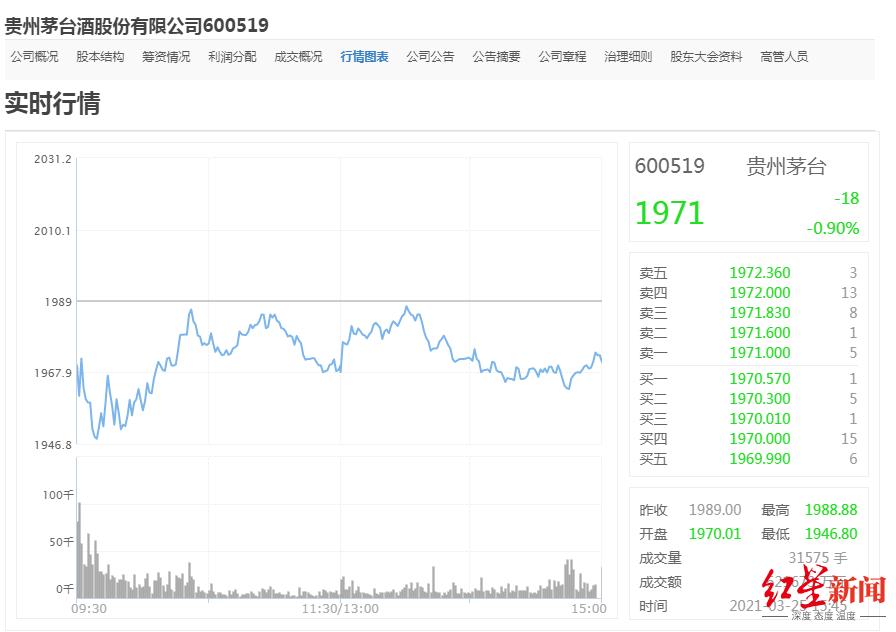Select the 利润分配 tab

232,57
